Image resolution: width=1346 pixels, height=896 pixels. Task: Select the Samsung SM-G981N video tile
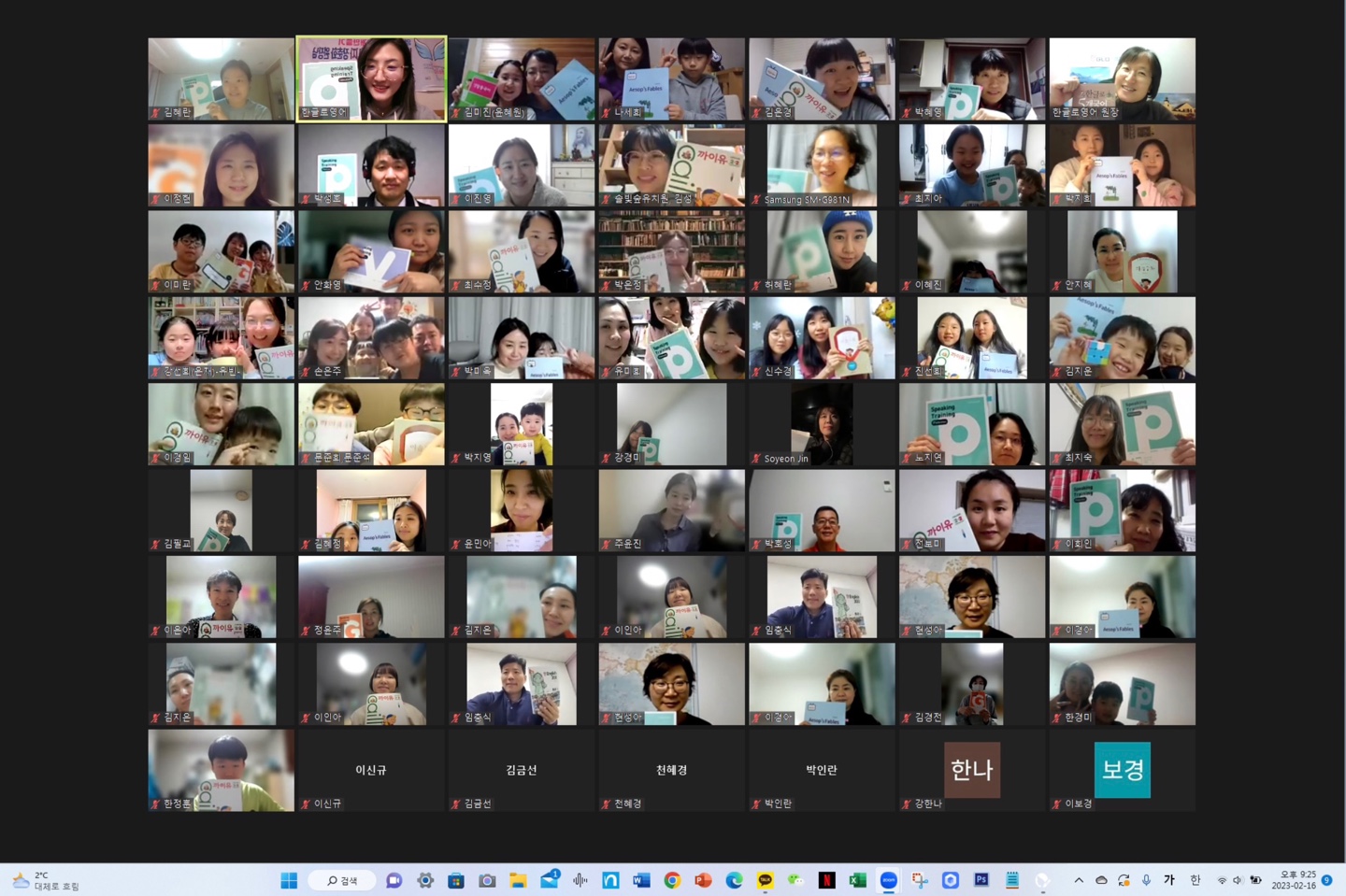[x=822, y=165]
